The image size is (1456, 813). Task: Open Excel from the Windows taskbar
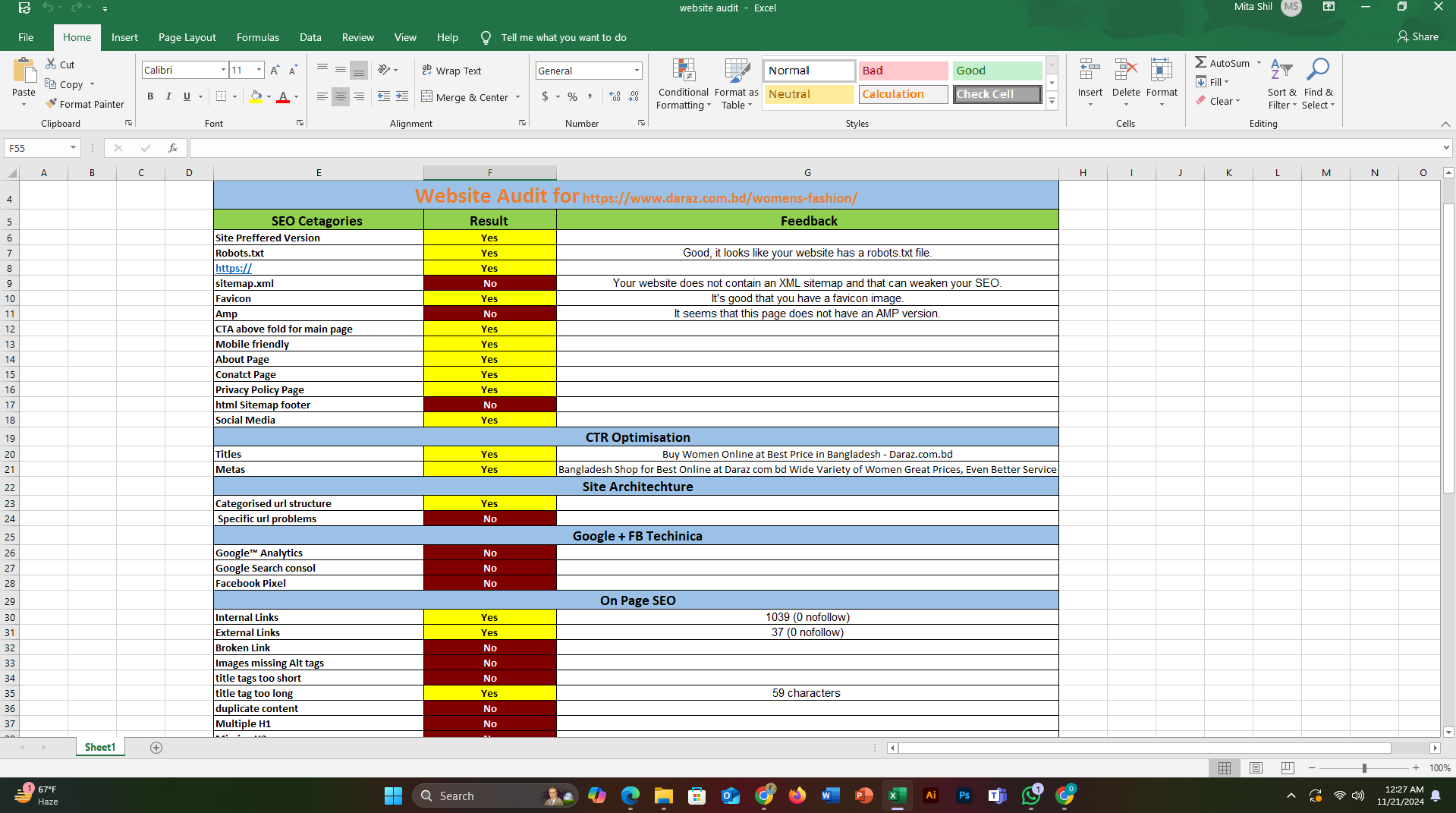[897, 796]
